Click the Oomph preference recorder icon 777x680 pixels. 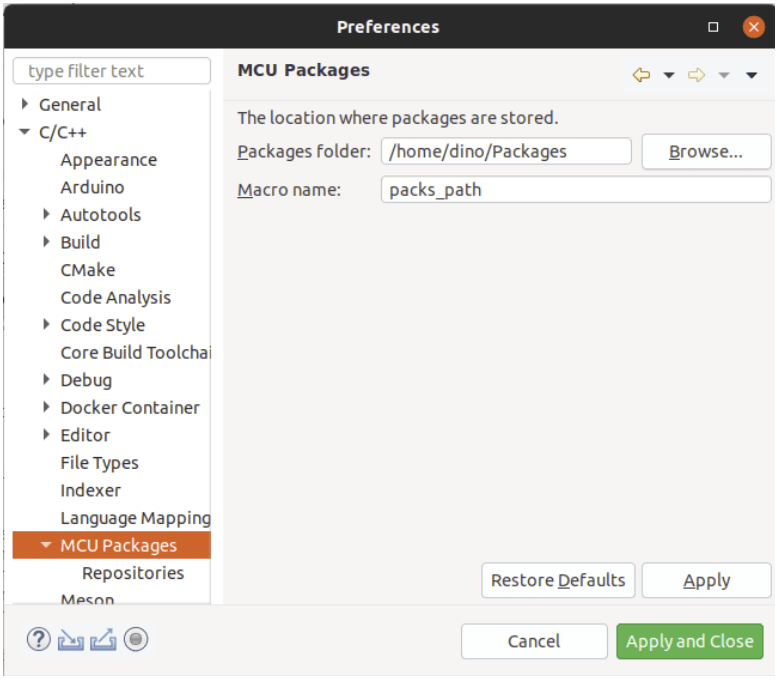pyautogui.click(x=136, y=640)
